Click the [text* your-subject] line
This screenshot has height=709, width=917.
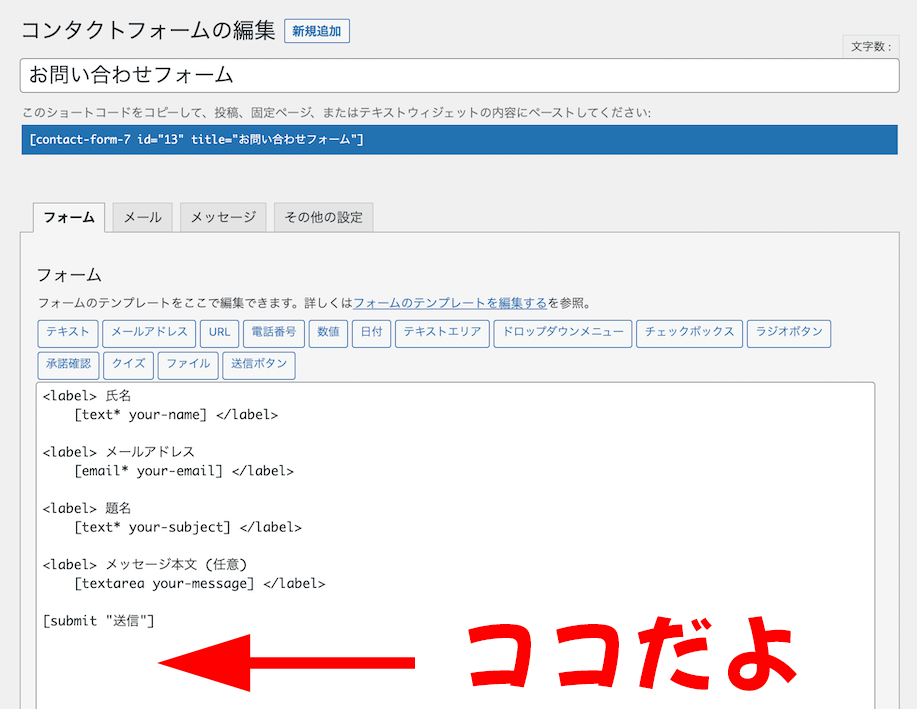click(188, 527)
